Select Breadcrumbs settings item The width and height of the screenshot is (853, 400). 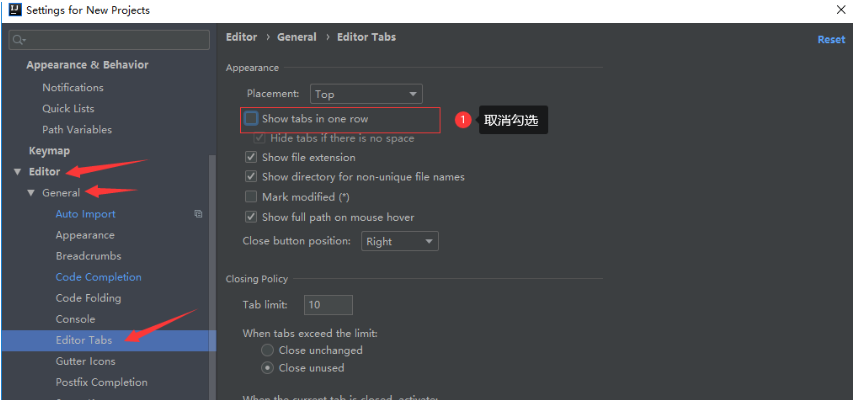[88, 256]
